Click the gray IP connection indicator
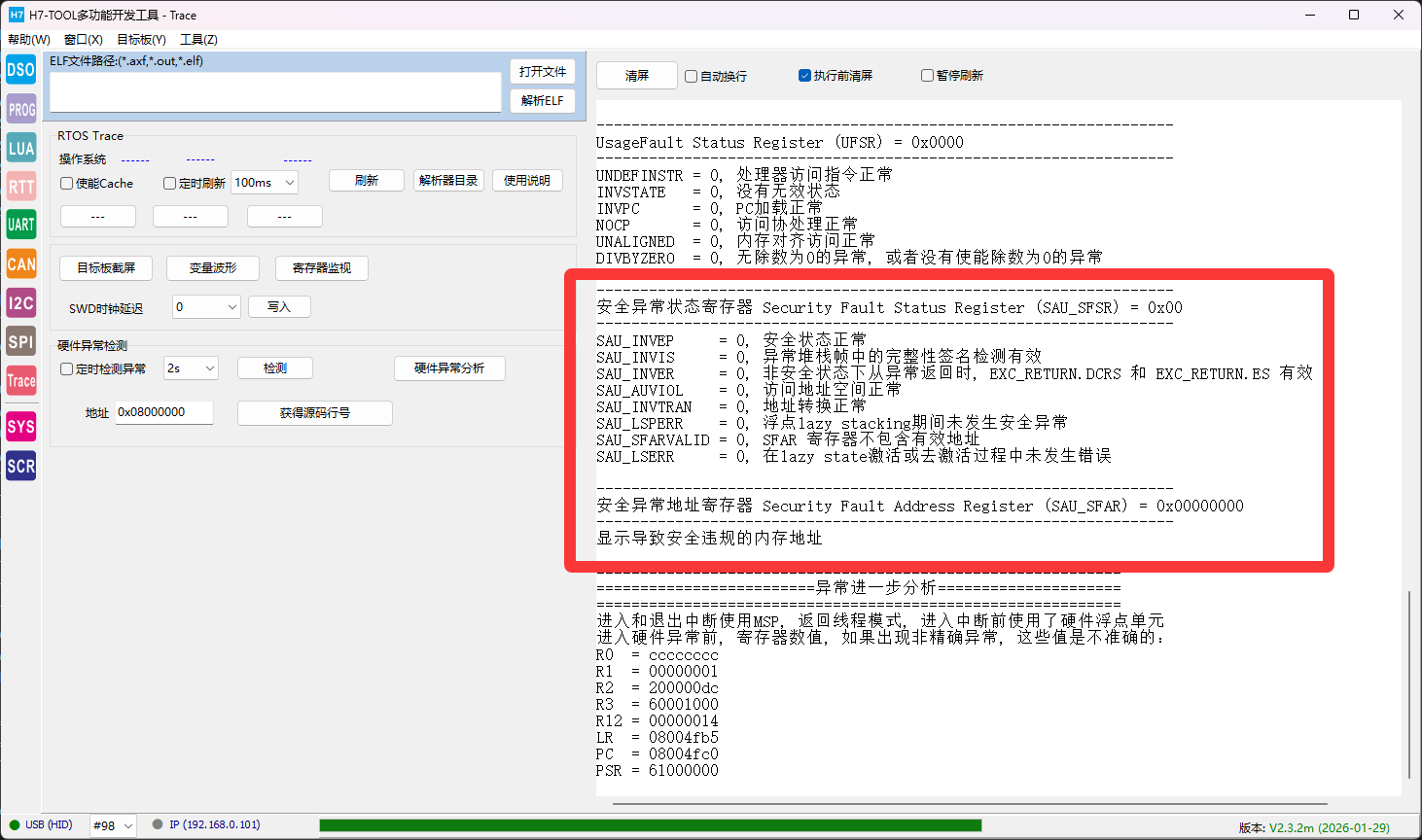The width and height of the screenshot is (1422, 840). [158, 824]
